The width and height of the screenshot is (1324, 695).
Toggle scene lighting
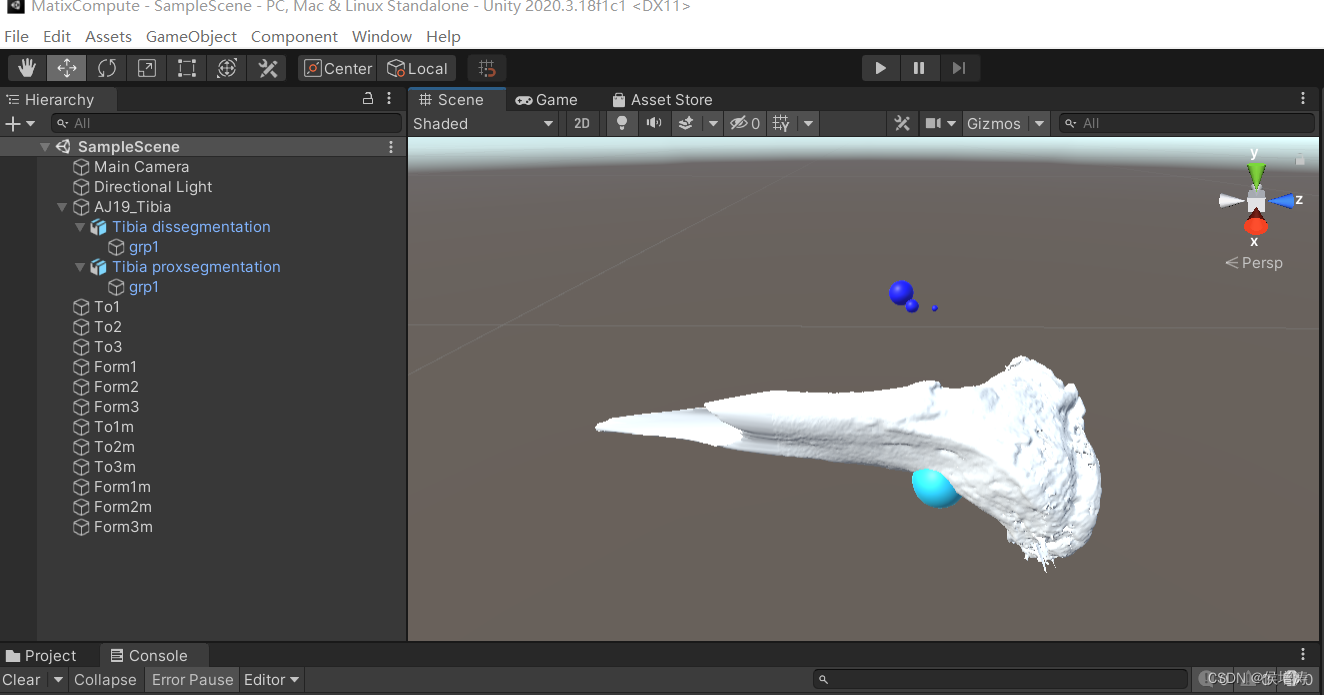tap(621, 123)
